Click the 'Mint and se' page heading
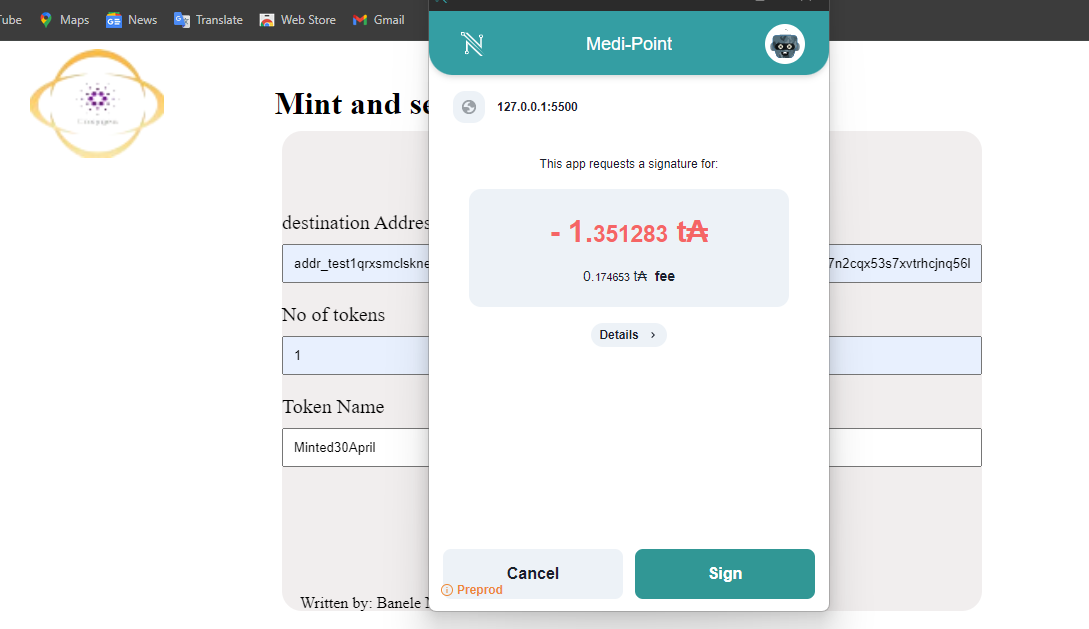Viewport: 1089px width, 629px height. click(x=352, y=104)
